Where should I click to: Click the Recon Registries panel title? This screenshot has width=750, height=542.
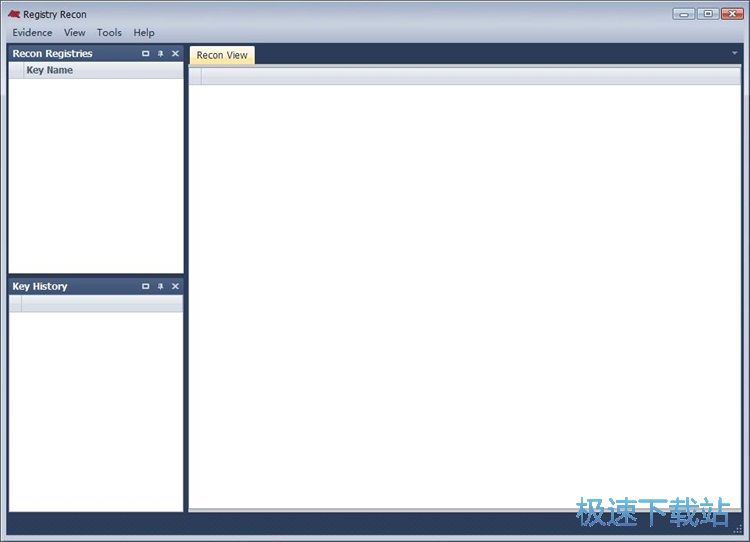click(x=52, y=54)
